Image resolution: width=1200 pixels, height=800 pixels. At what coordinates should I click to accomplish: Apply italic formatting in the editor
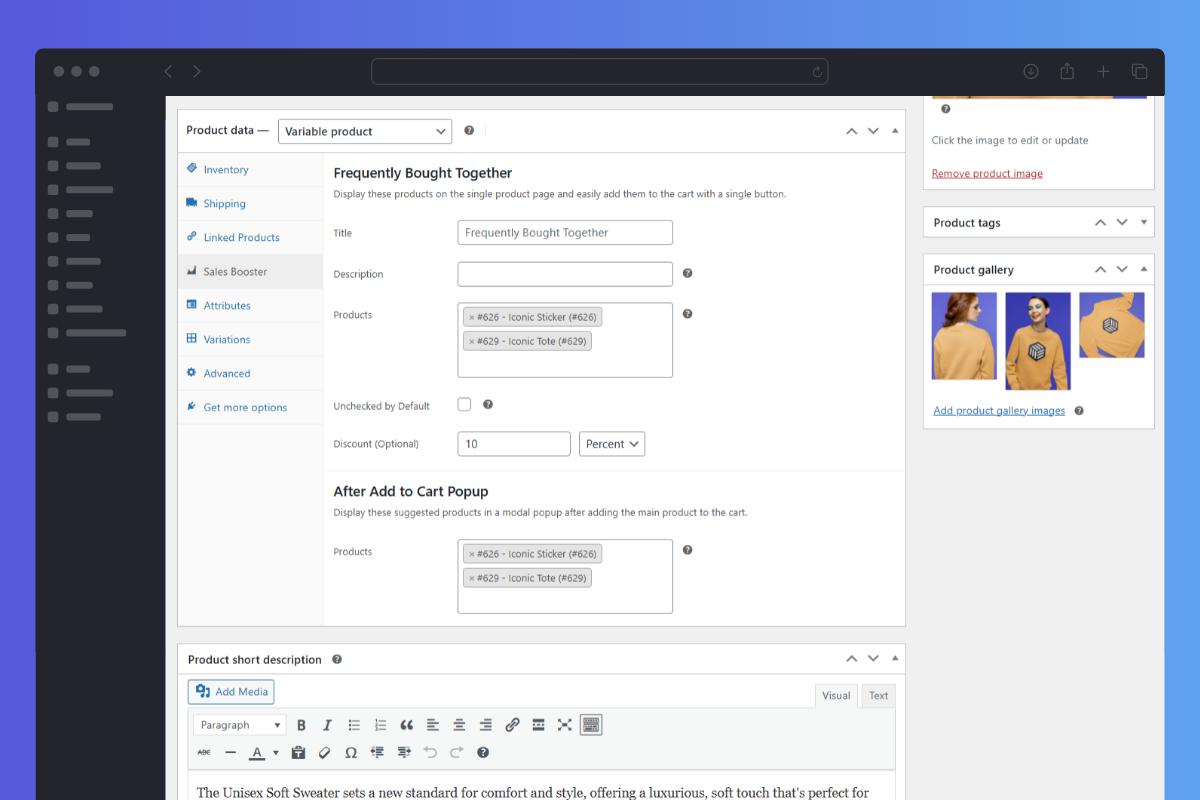tap(327, 725)
